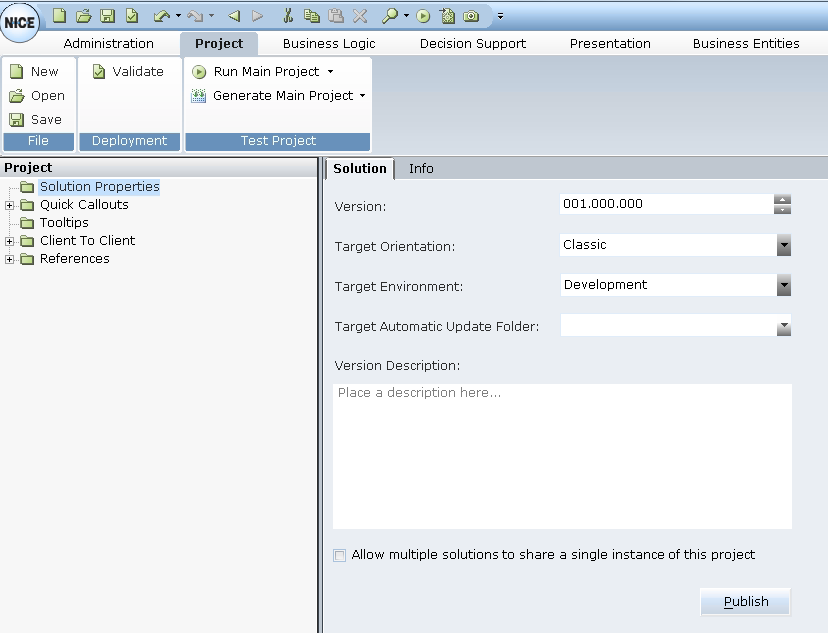Click the navigate back arrow on the toolbar
The image size is (828, 633).
pyautogui.click(x=234, y=15)
